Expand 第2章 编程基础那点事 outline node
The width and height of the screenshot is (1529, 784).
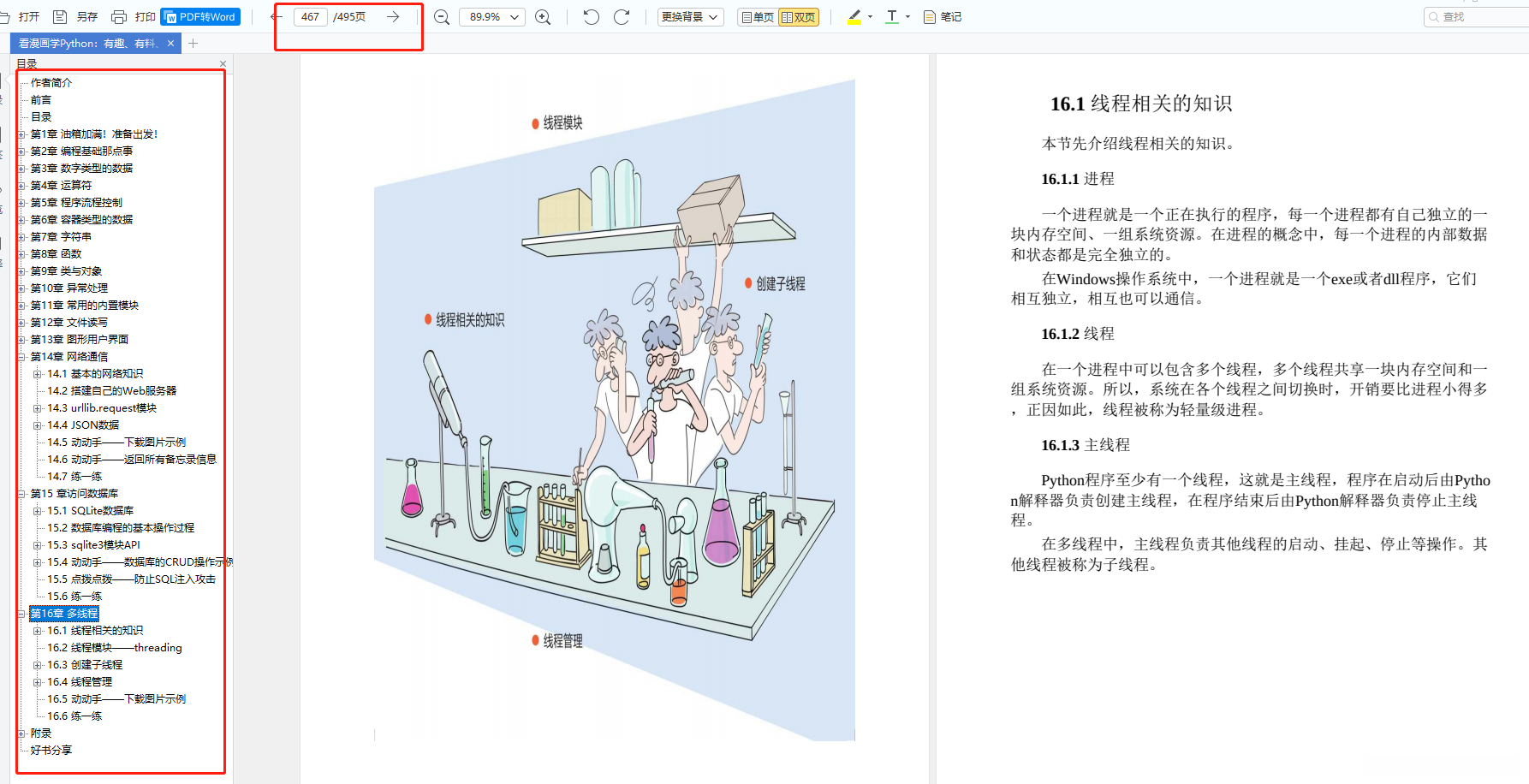tap(22, 151)
